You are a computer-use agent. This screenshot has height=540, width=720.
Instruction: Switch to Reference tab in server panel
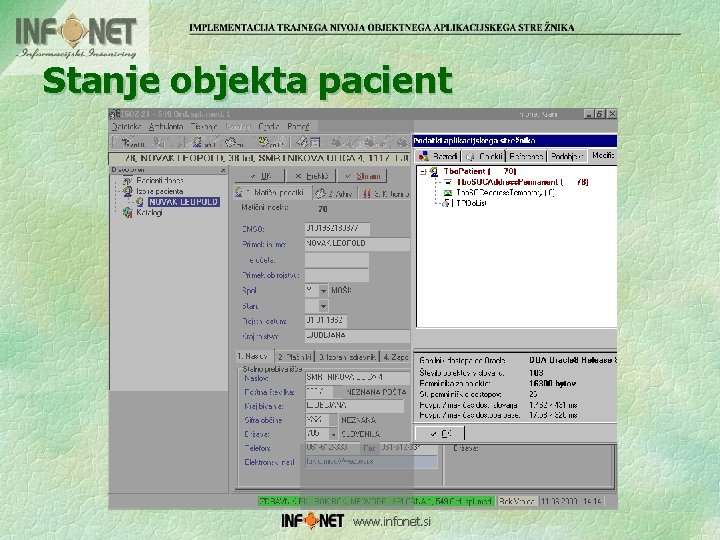526,157
